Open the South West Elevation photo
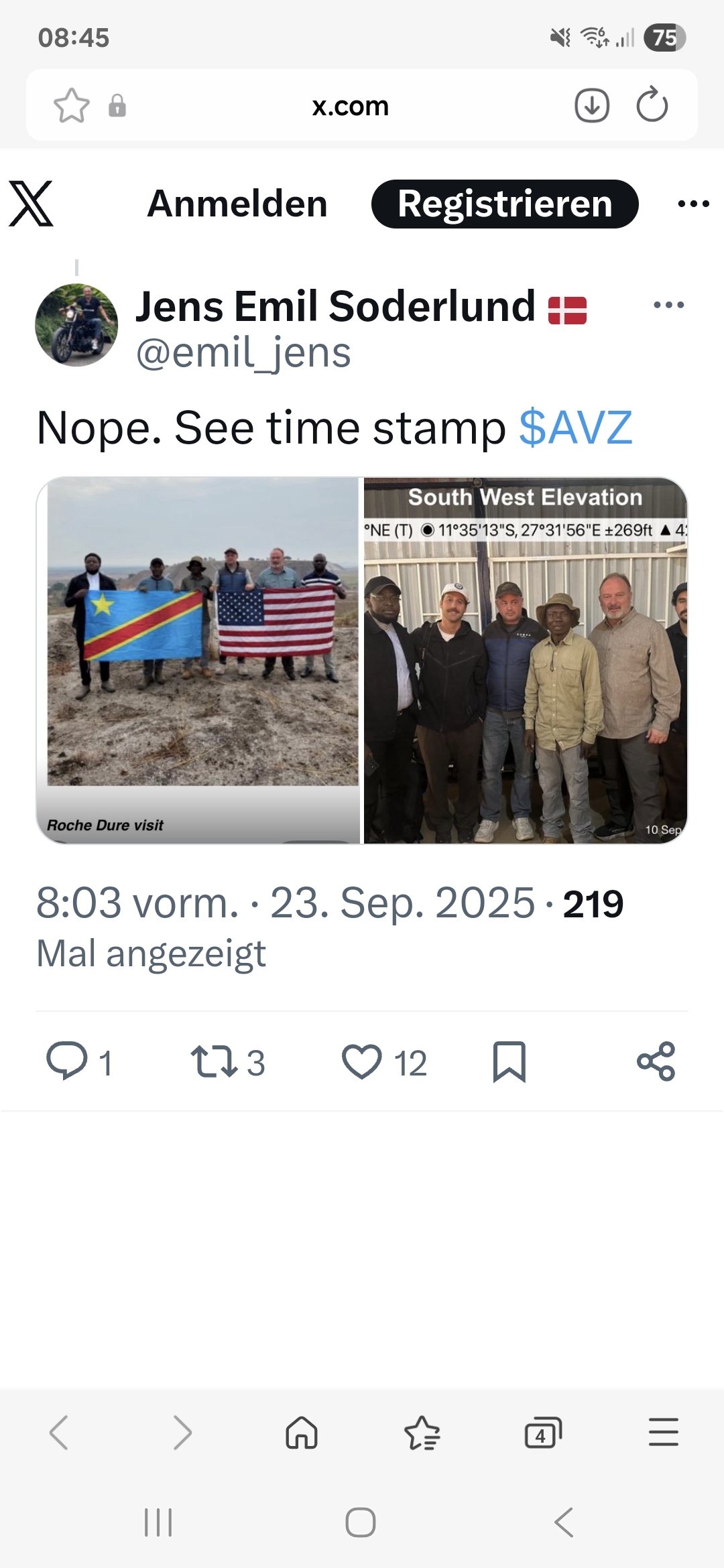724x1568 pixels. [x=526, y=660]
